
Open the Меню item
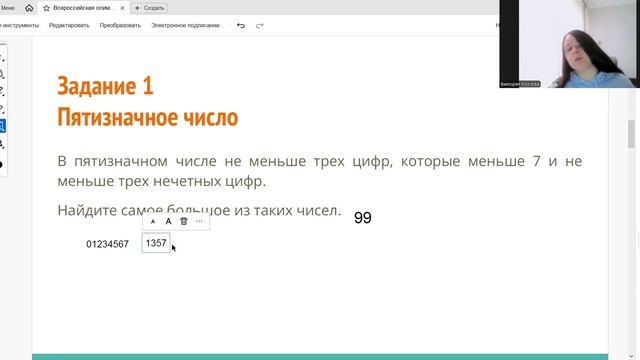pyautogui.click(x=8, y=8)
